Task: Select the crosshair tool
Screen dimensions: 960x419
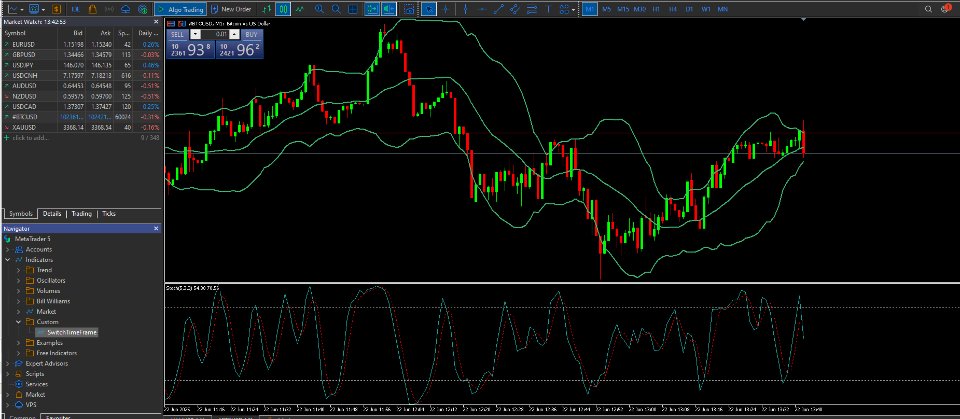Action: [446, 9]
